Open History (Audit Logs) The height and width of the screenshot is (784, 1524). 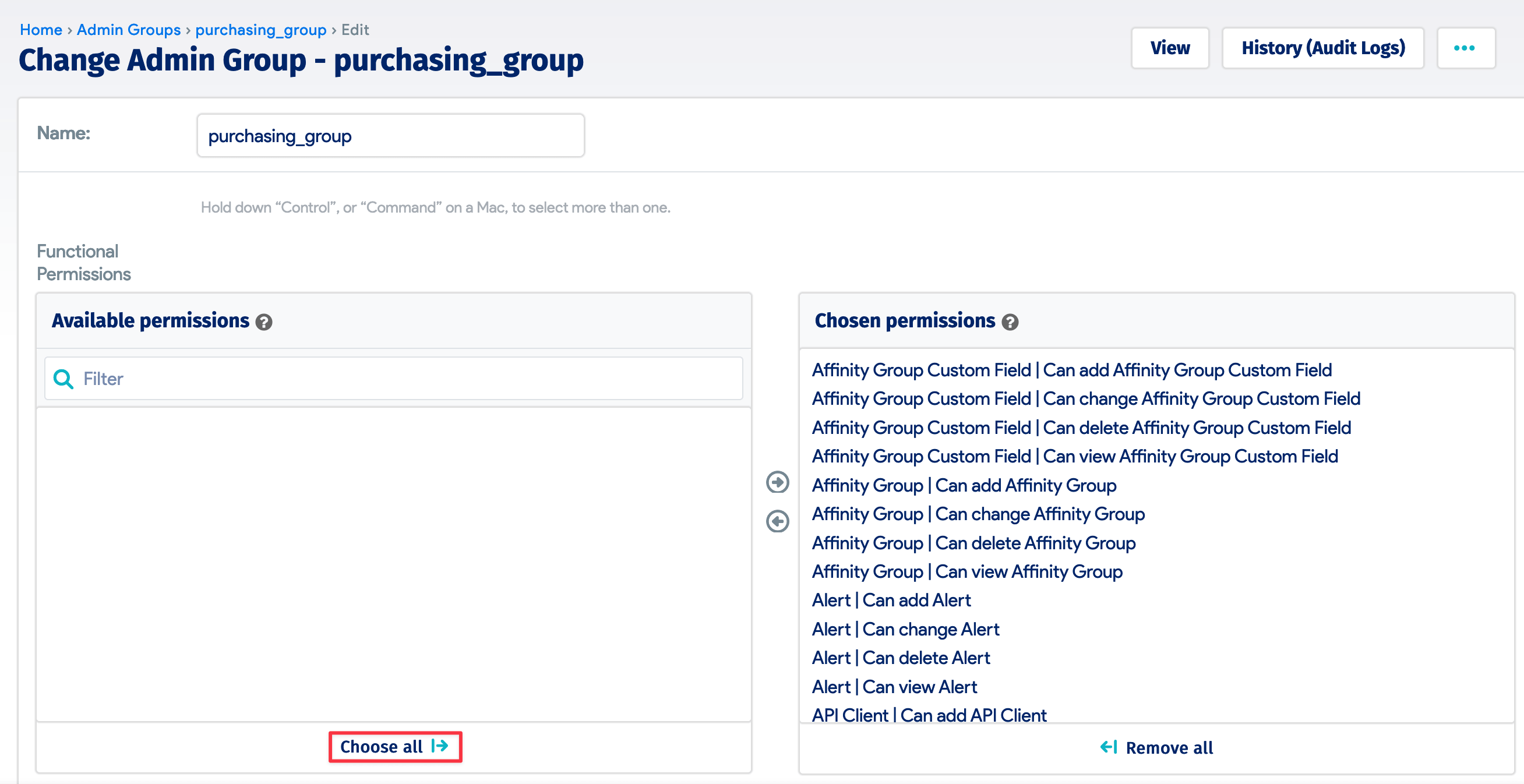pyautogui.click(x=1323, y=48)
